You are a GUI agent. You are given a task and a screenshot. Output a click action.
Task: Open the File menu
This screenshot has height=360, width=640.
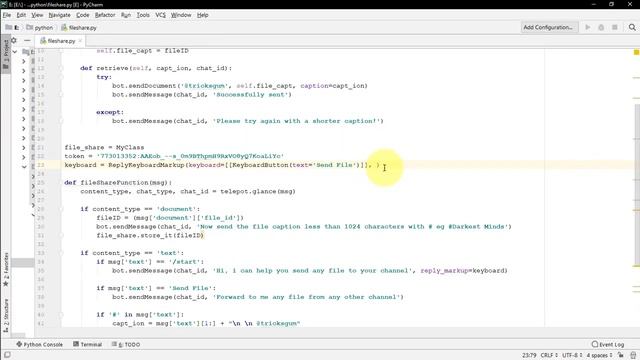(7, 15)
